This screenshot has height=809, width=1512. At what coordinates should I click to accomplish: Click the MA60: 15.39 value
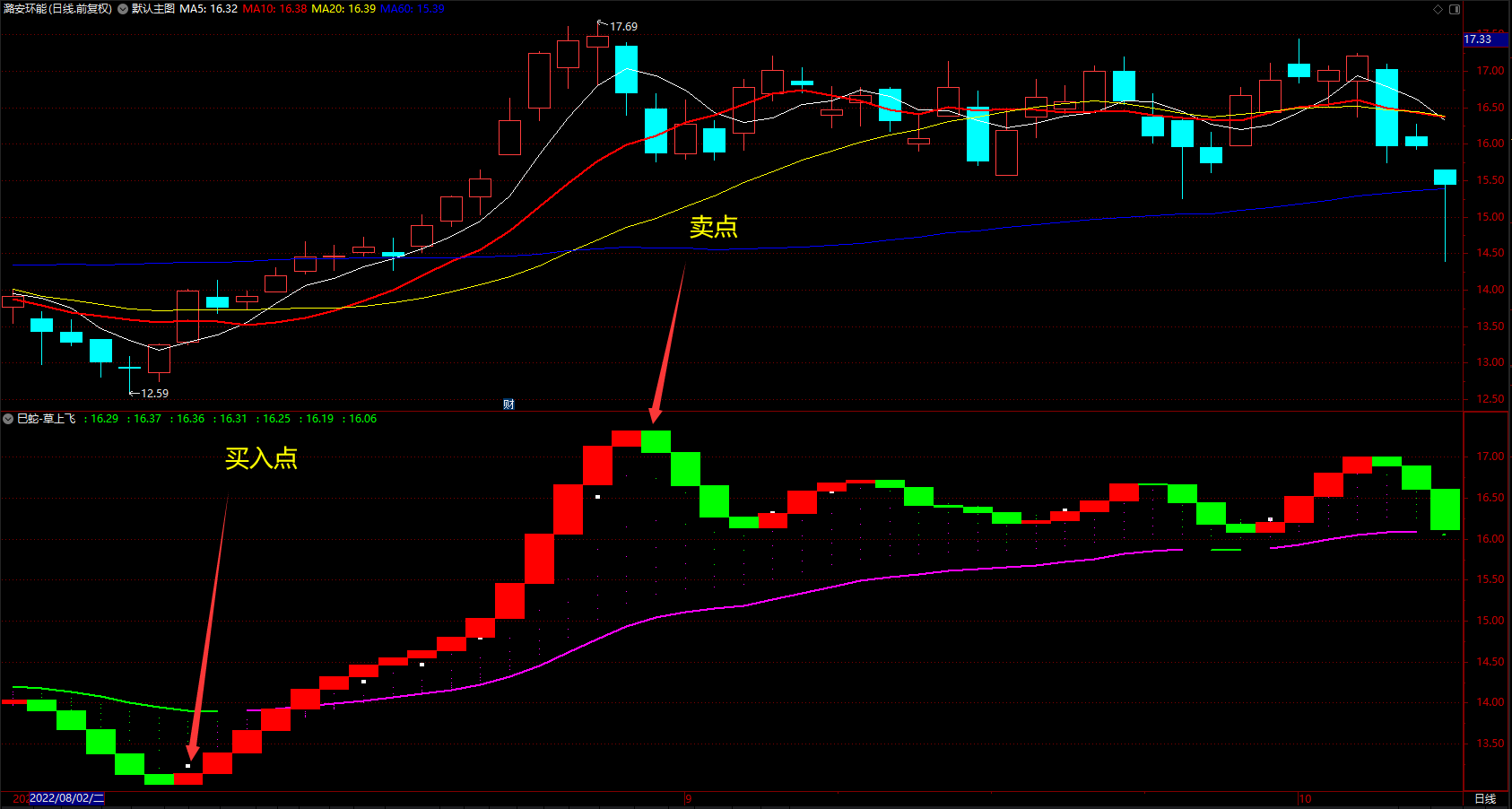(x=413, y=9)
